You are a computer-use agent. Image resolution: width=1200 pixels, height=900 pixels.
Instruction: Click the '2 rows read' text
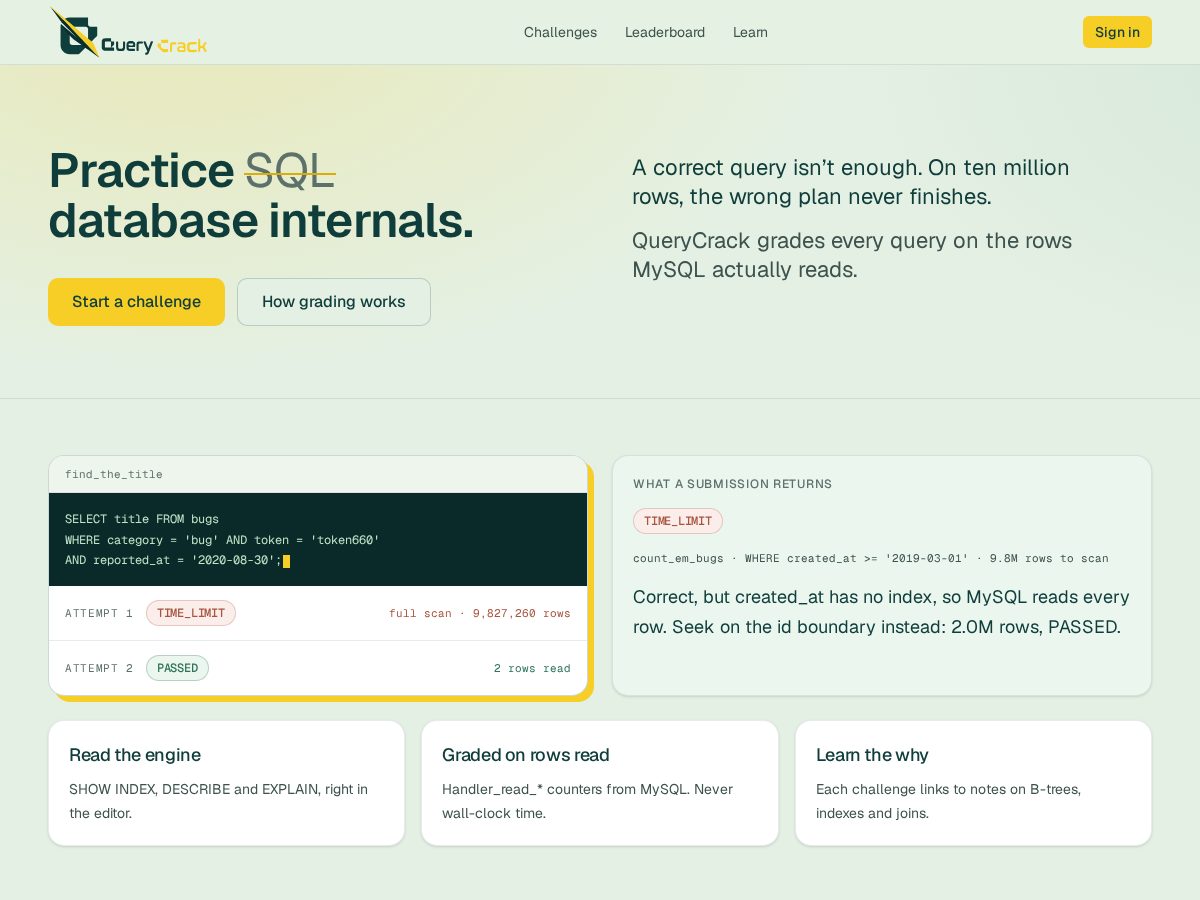coord(532,668)
